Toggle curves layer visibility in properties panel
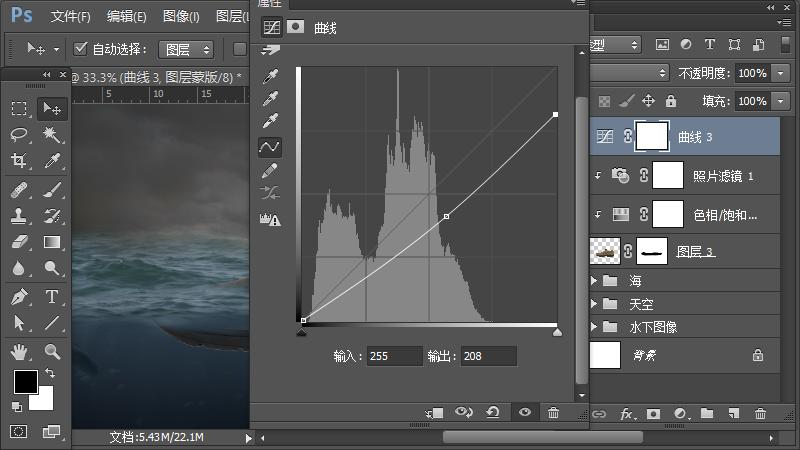 click(523, 412)
